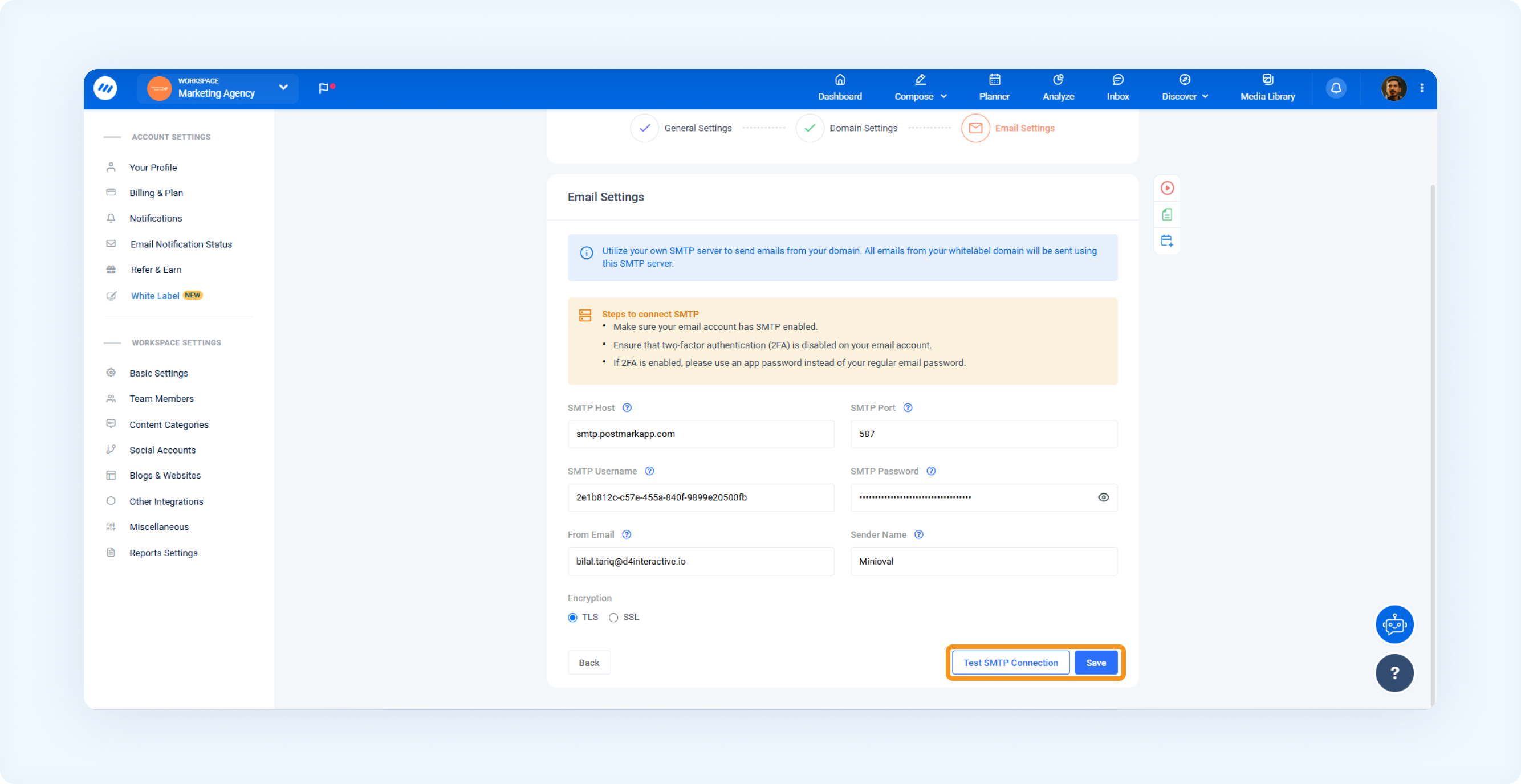Click the SMTP Port help icon

pos(908,407)
